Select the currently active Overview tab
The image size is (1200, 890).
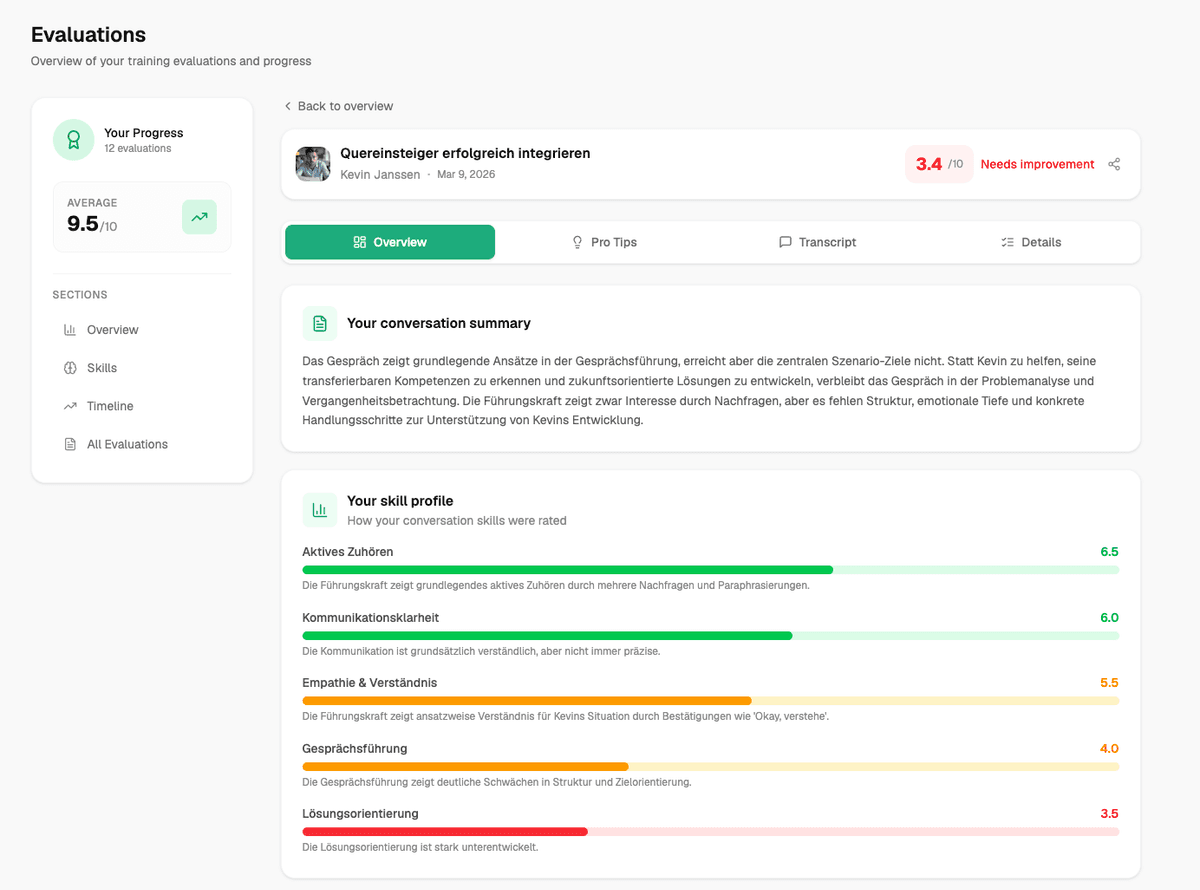389,241
